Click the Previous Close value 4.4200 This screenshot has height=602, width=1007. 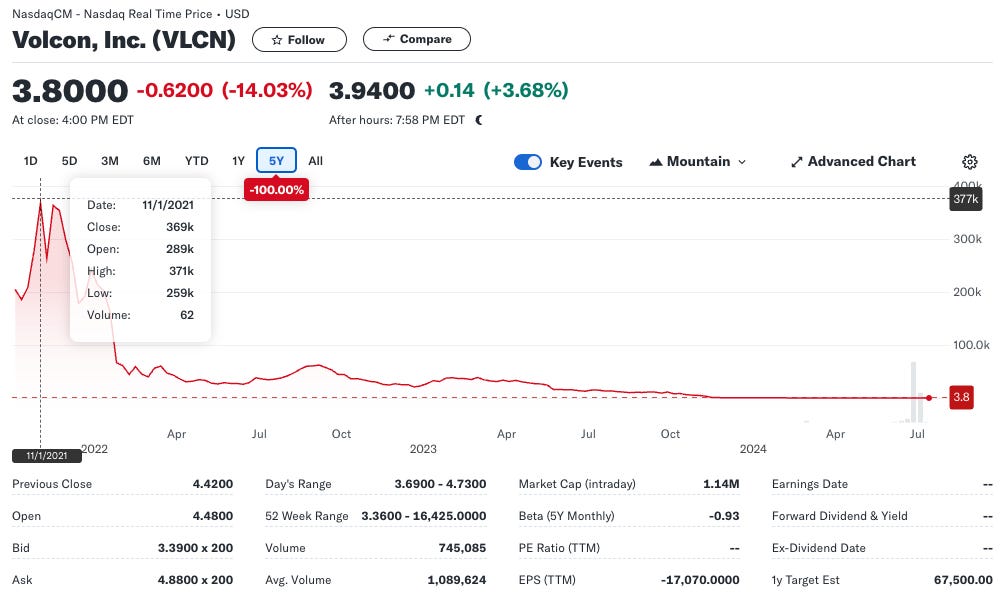point(213,484)
